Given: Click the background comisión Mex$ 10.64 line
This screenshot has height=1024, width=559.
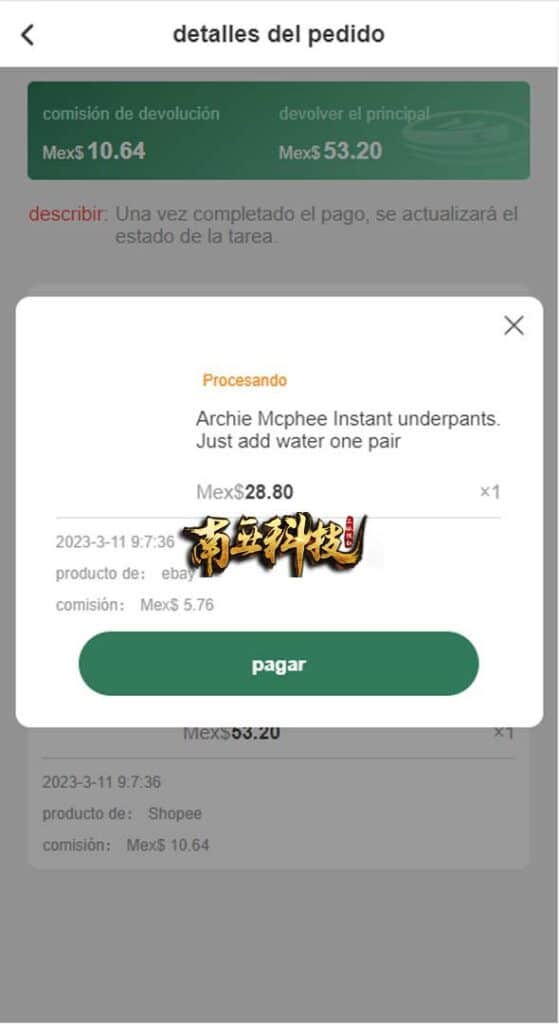Looking at the screenshot, I should pyautogui.click(x=126, y=845).
